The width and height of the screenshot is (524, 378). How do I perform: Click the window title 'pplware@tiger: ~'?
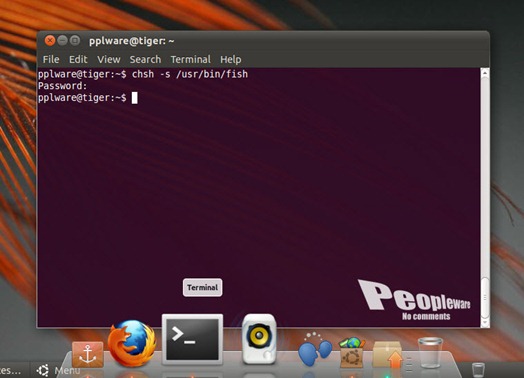click(132, 41)
